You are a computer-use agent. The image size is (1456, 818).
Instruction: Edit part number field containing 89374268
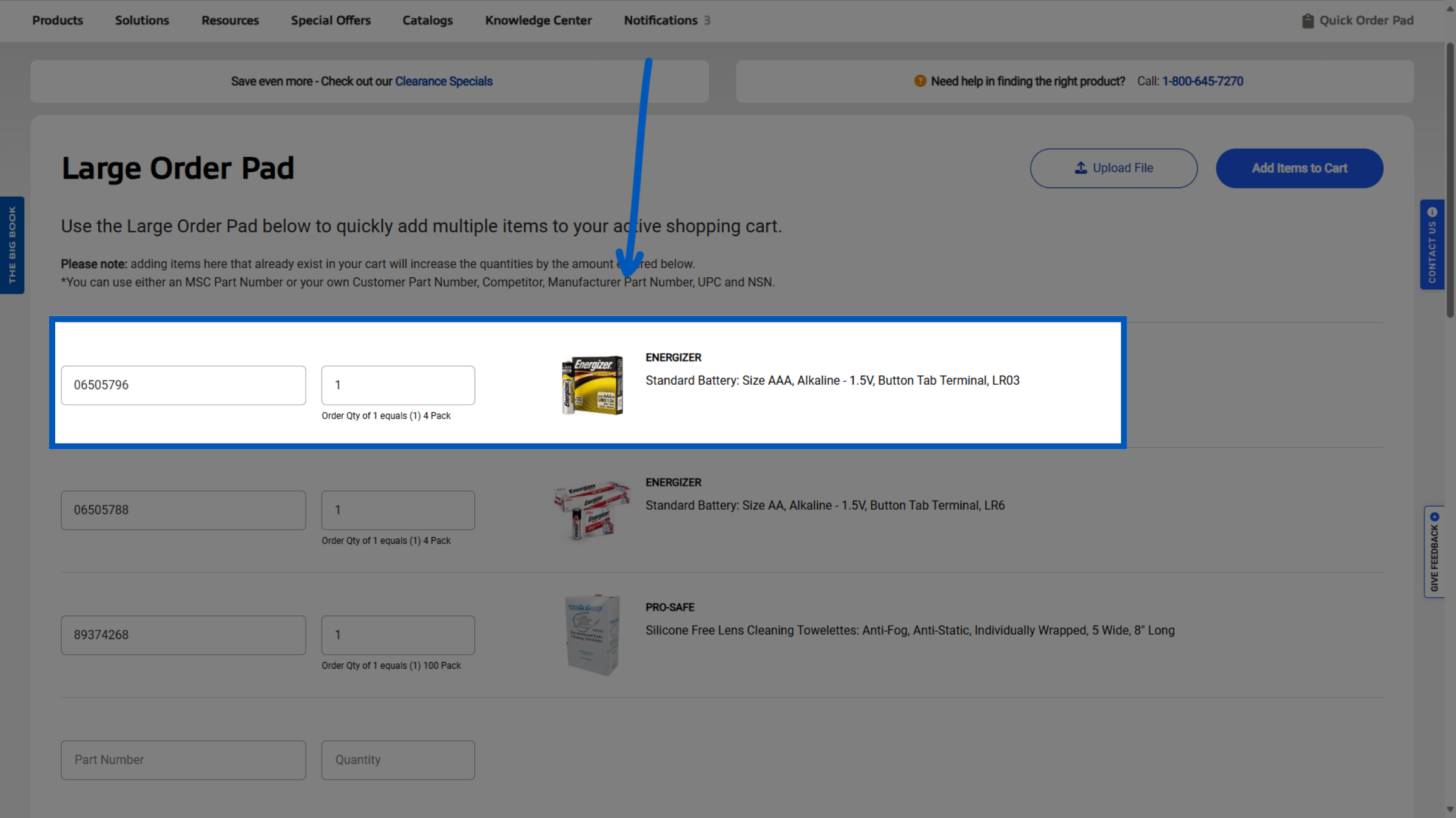(x=183, y=635)
